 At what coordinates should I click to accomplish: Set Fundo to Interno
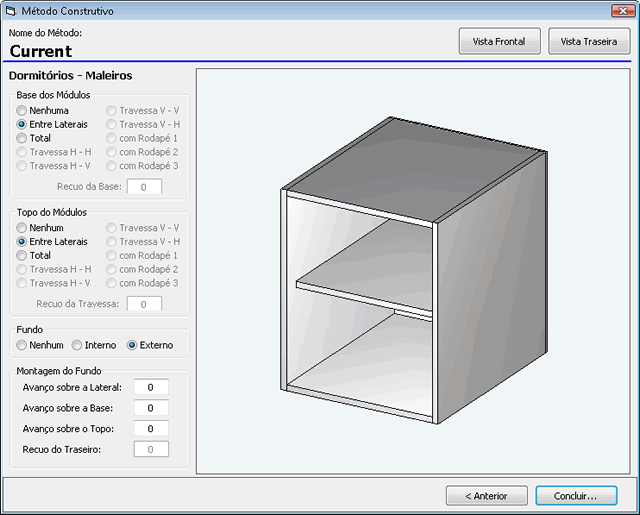94,345
